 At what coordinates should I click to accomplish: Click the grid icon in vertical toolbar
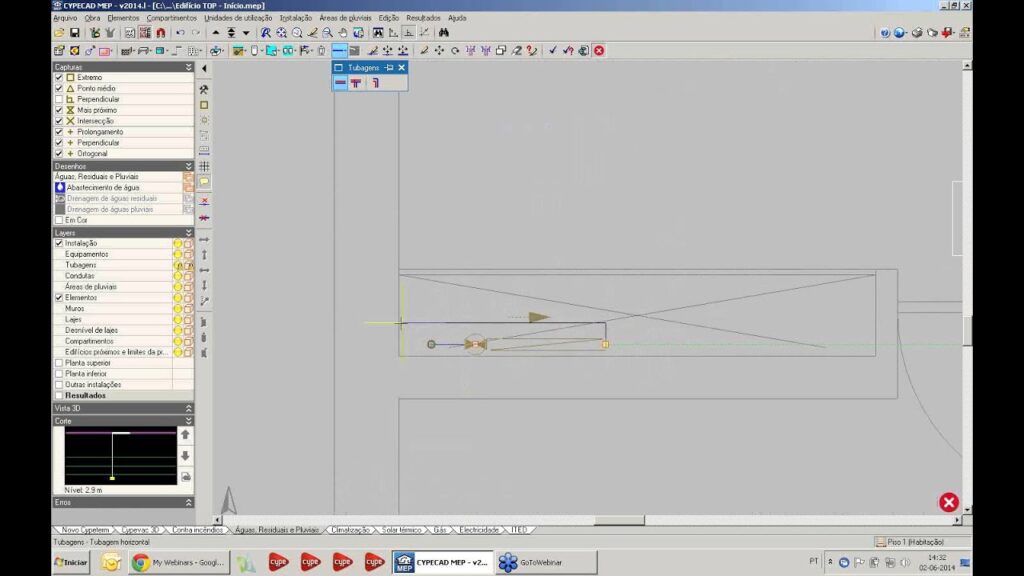(204, 166)
